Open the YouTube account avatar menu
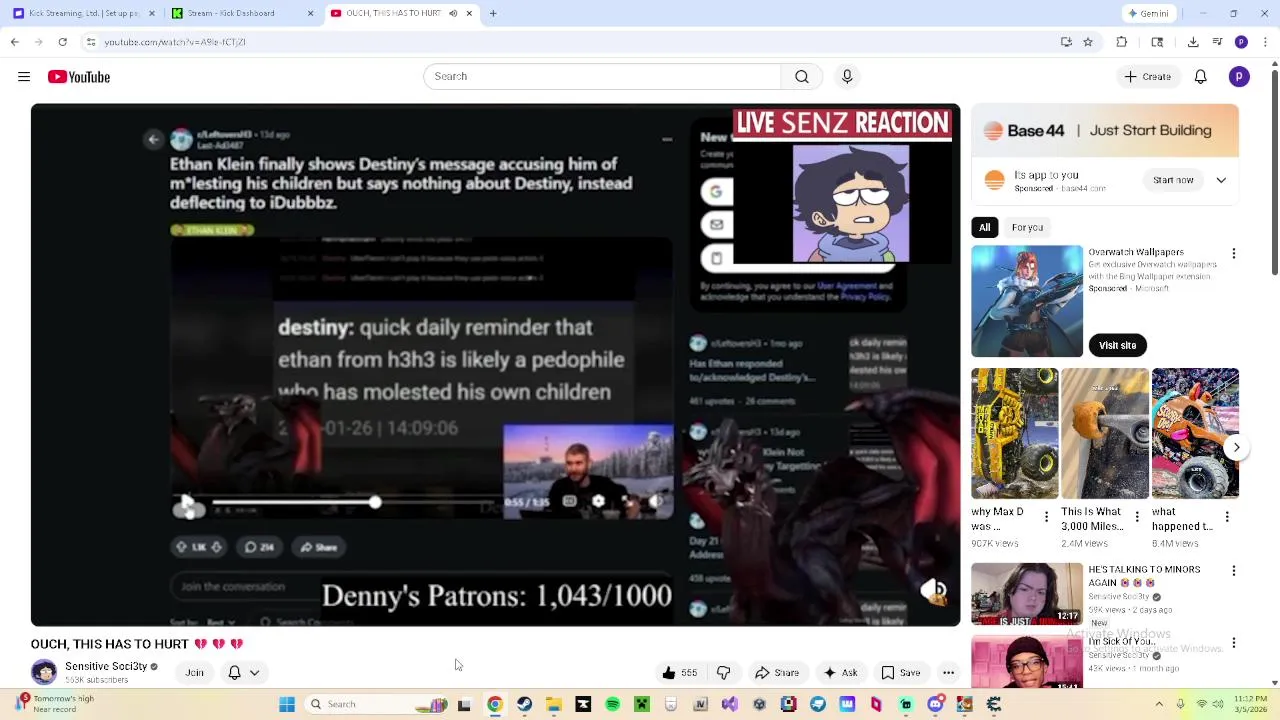 click(x=1239, y=77)
